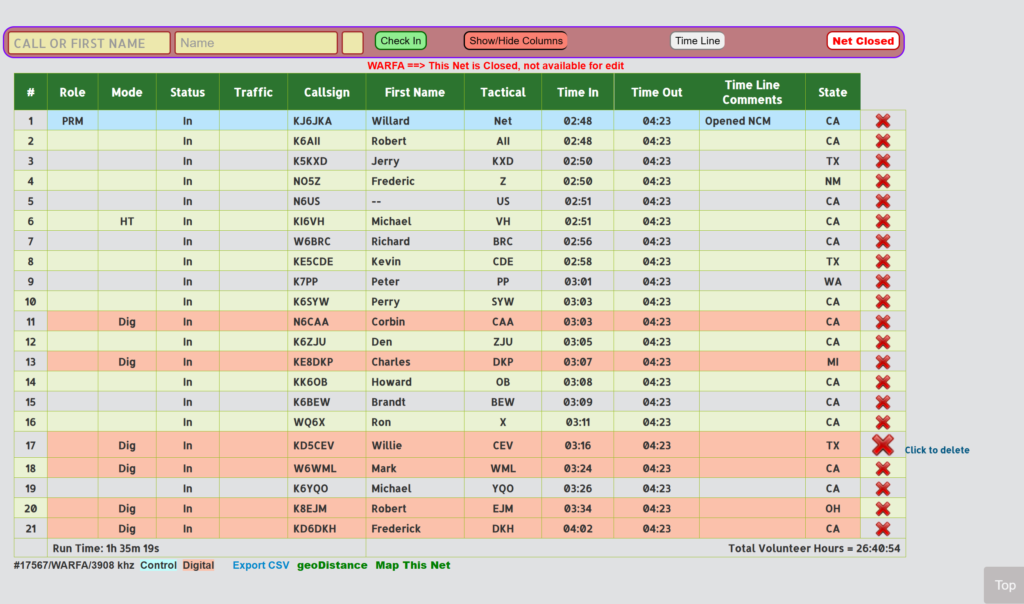
Task: Click the Digital color legend label
Action: coord(198,565)
